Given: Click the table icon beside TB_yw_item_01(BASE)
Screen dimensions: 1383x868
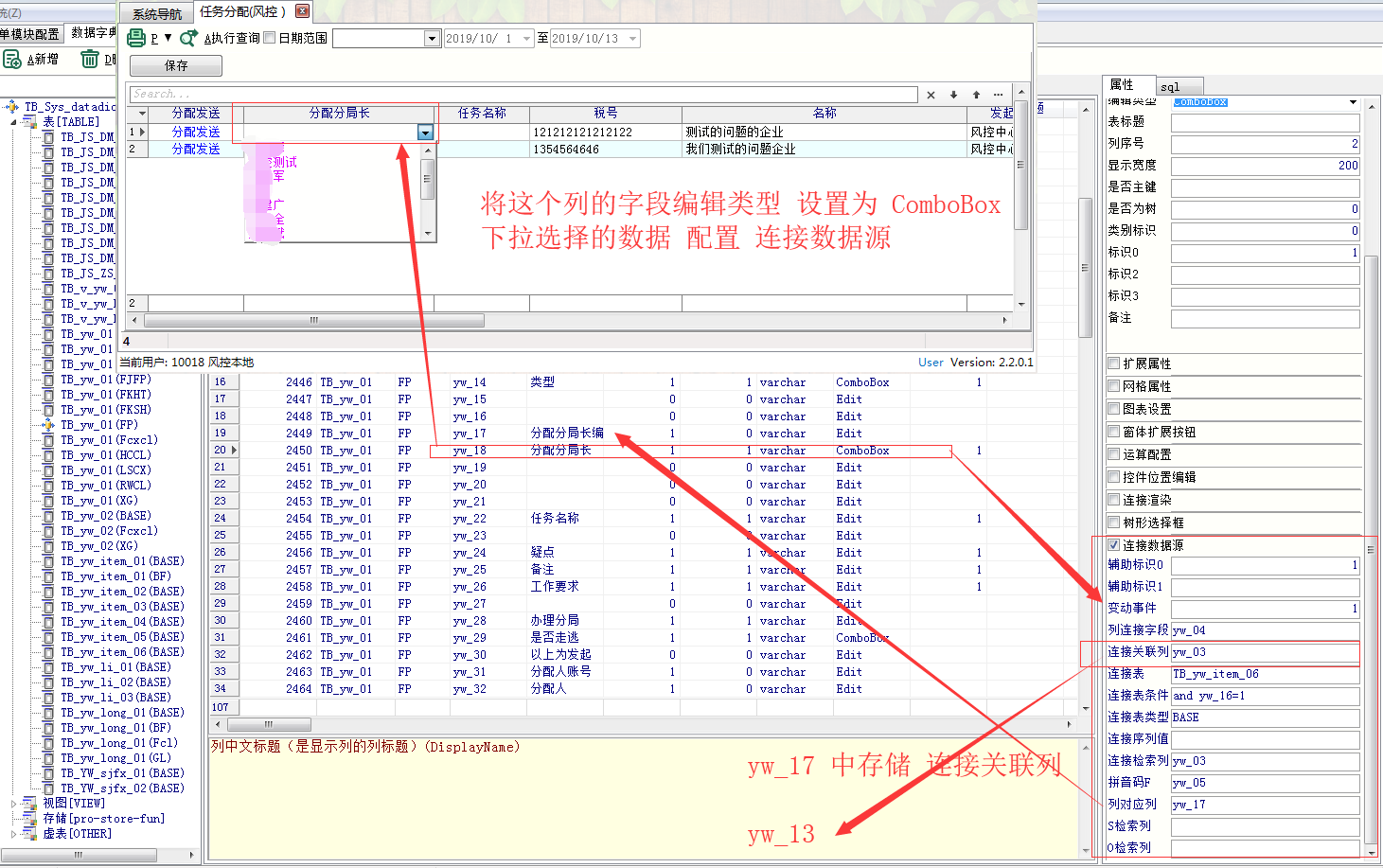Looking at the screenshot, I should pos(48,561).
